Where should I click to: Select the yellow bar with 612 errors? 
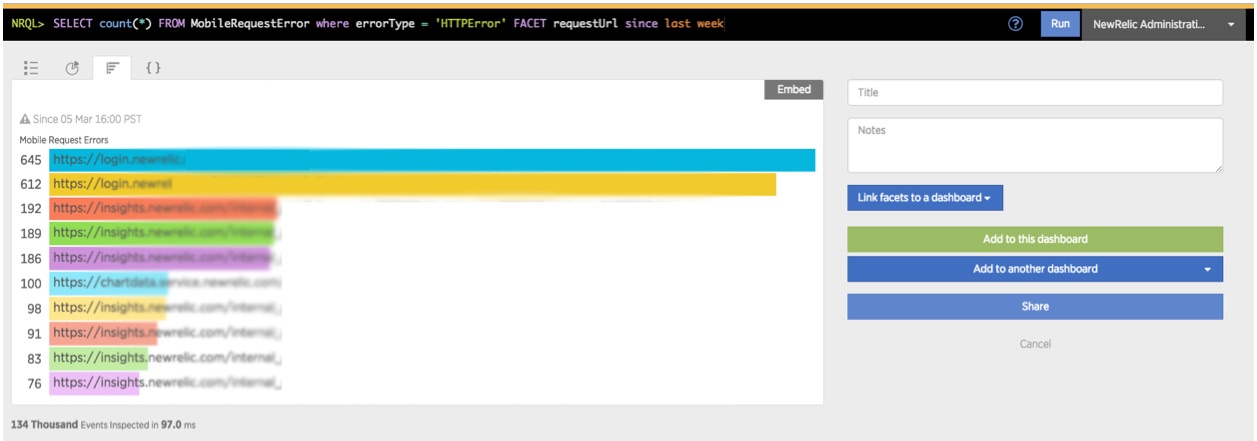point(412,184)
